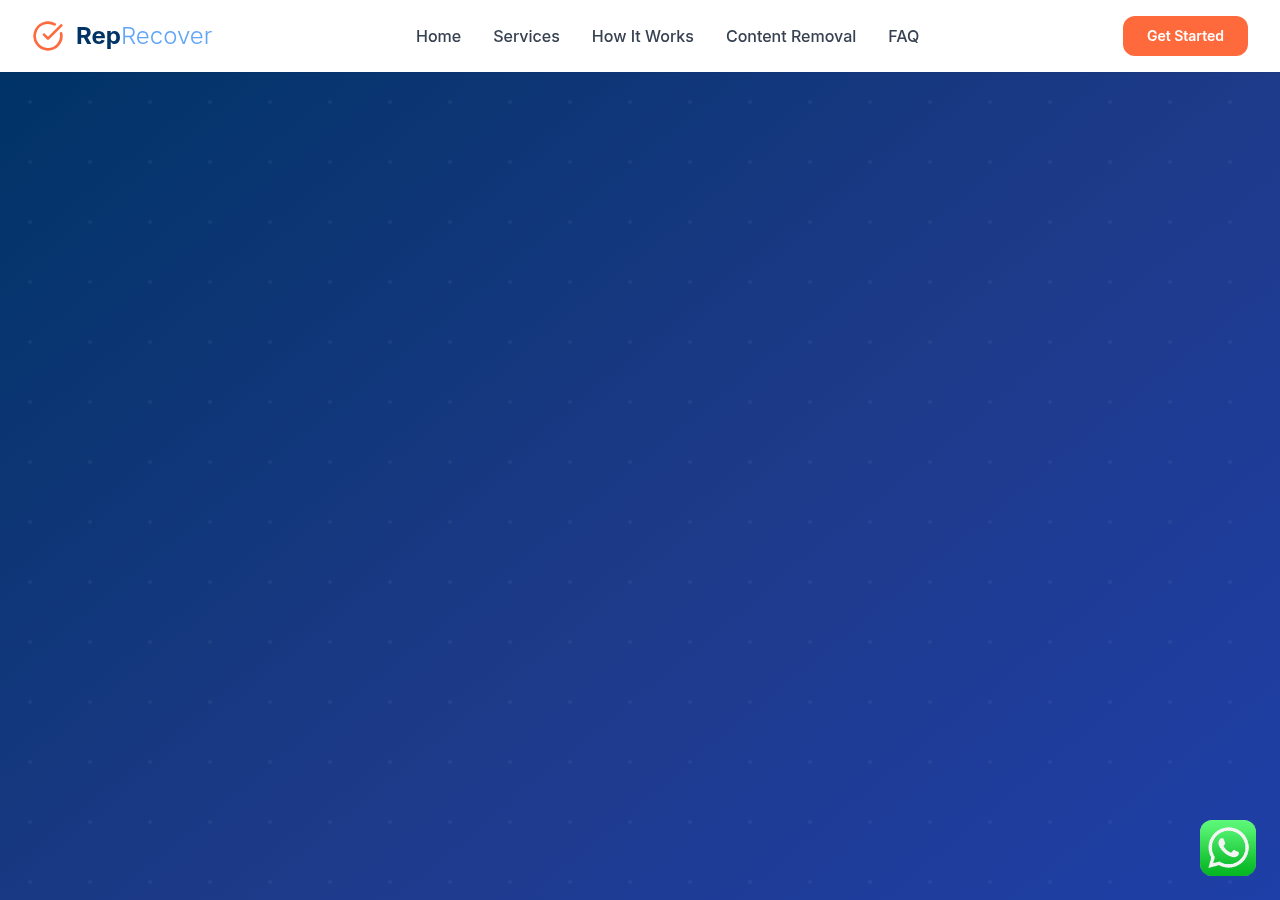1280x900 pixels.
Task: Jump to the FAQ section link
Action: tap(903, 36)
